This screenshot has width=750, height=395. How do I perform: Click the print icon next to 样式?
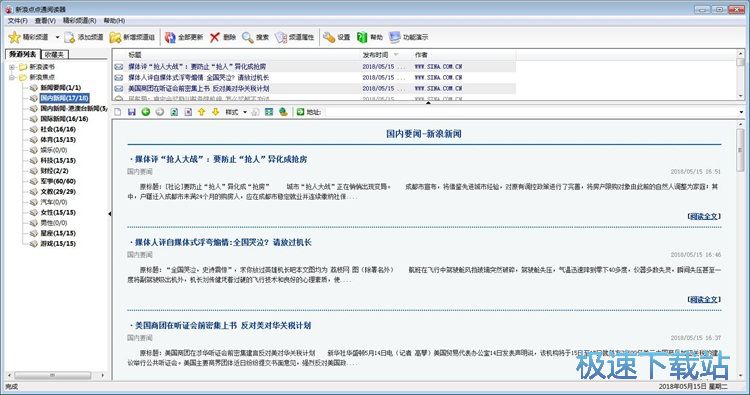pyautogui.click(x=255, y=112)
